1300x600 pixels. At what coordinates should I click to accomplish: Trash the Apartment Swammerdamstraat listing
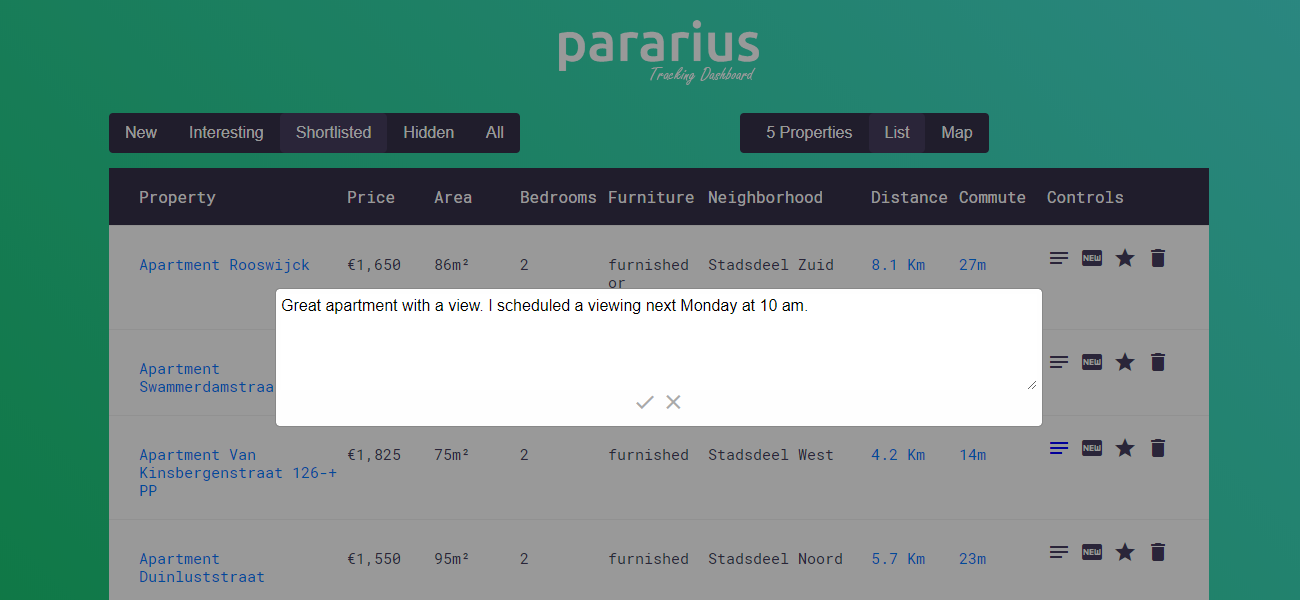tap(1158, 362)
